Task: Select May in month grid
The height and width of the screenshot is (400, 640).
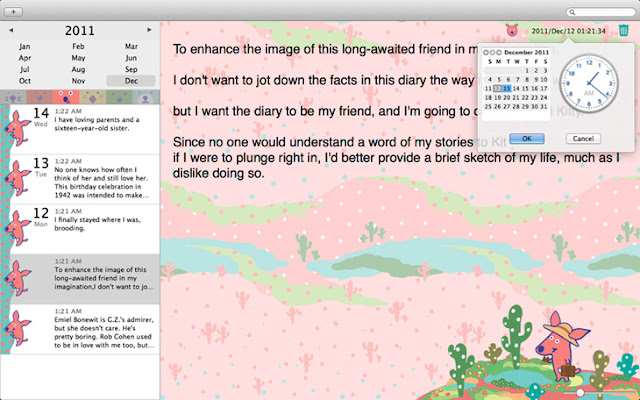Action: click(x=78, y=58)
